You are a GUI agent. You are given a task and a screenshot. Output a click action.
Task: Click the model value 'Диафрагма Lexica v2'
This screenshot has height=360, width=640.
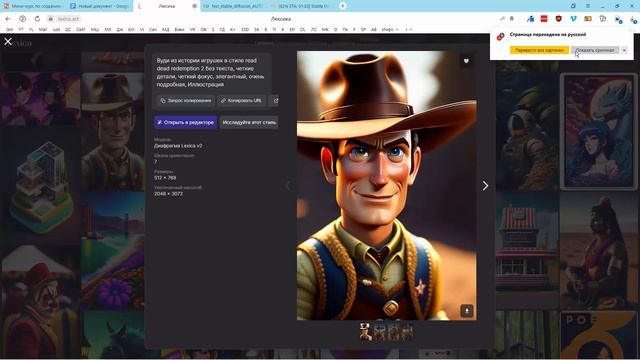[x=178, y=146]
